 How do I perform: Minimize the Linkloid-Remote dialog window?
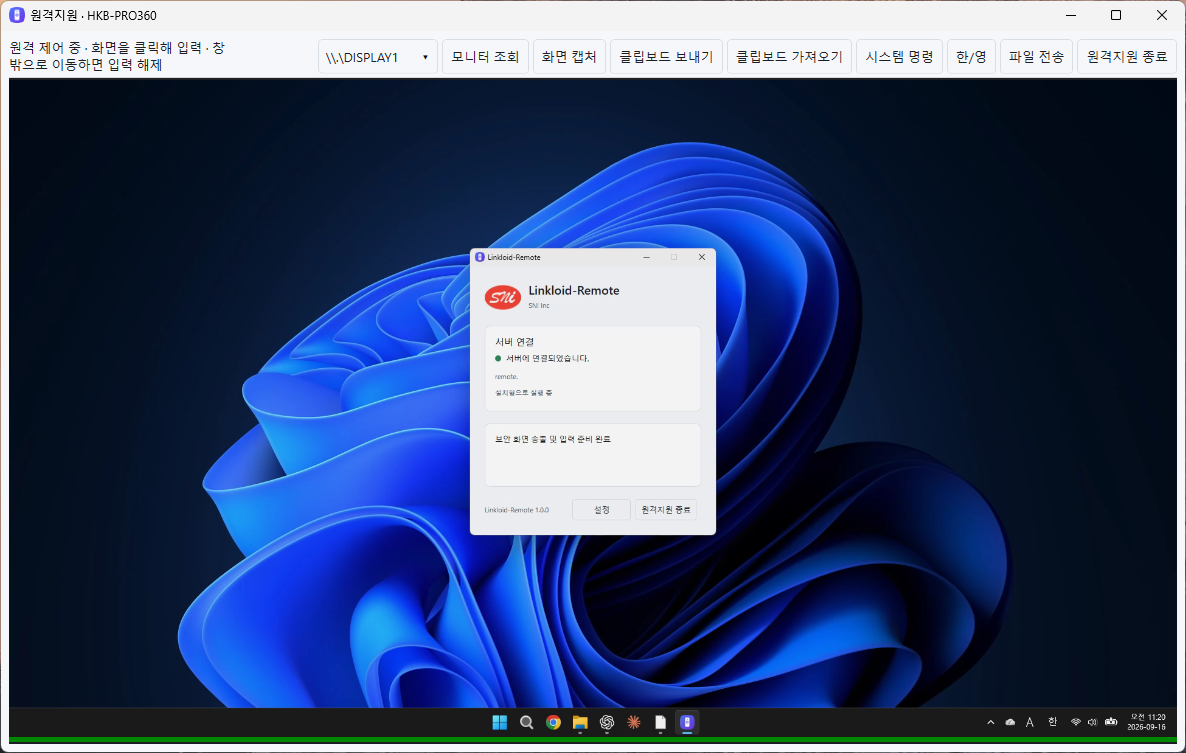[647, 257]
